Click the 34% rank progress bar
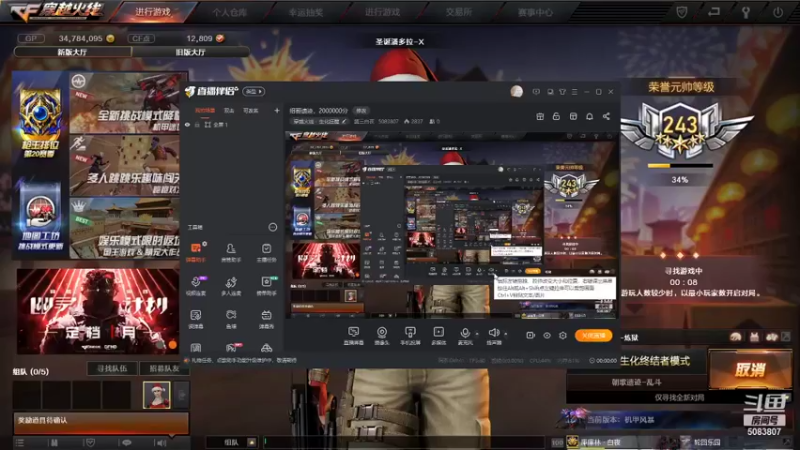 (x=680, y=166)
